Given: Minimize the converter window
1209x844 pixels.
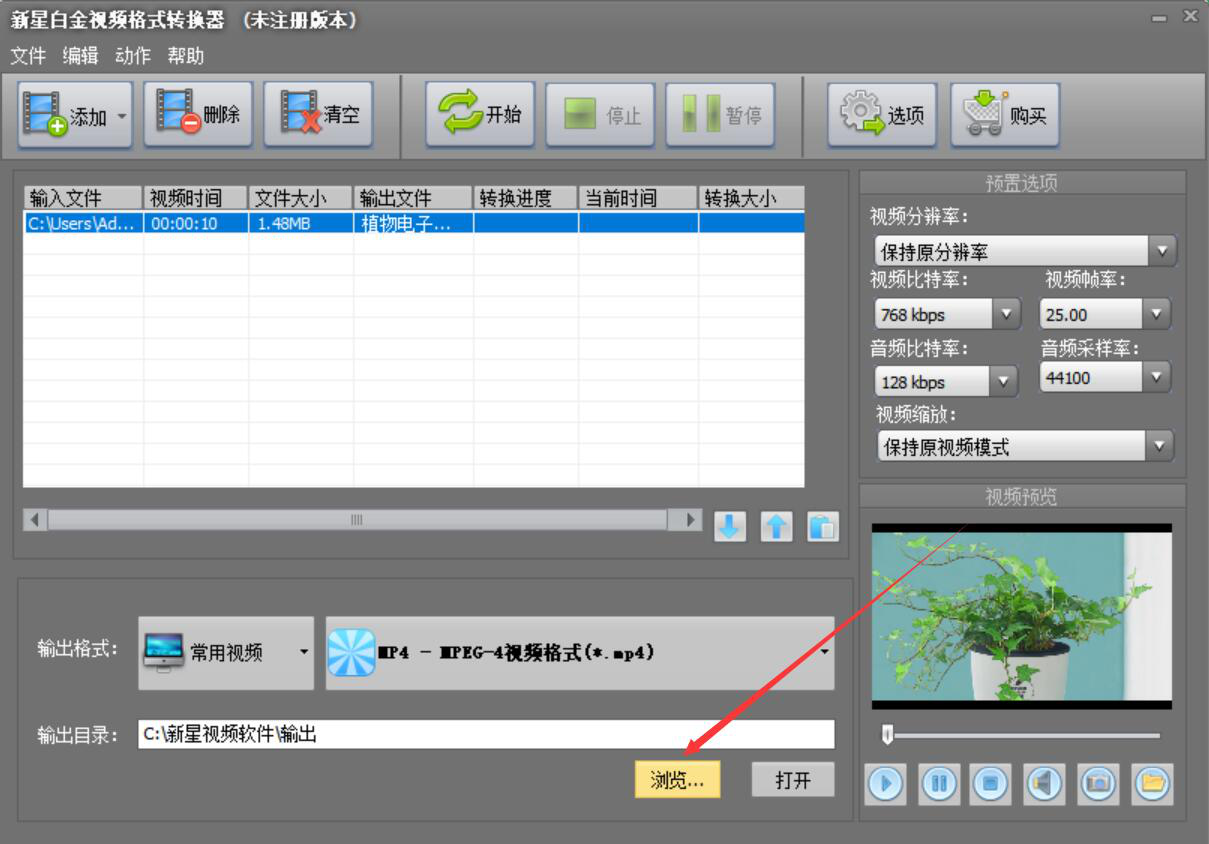Looking at the screenshot, I should (x=1158, y=18).
